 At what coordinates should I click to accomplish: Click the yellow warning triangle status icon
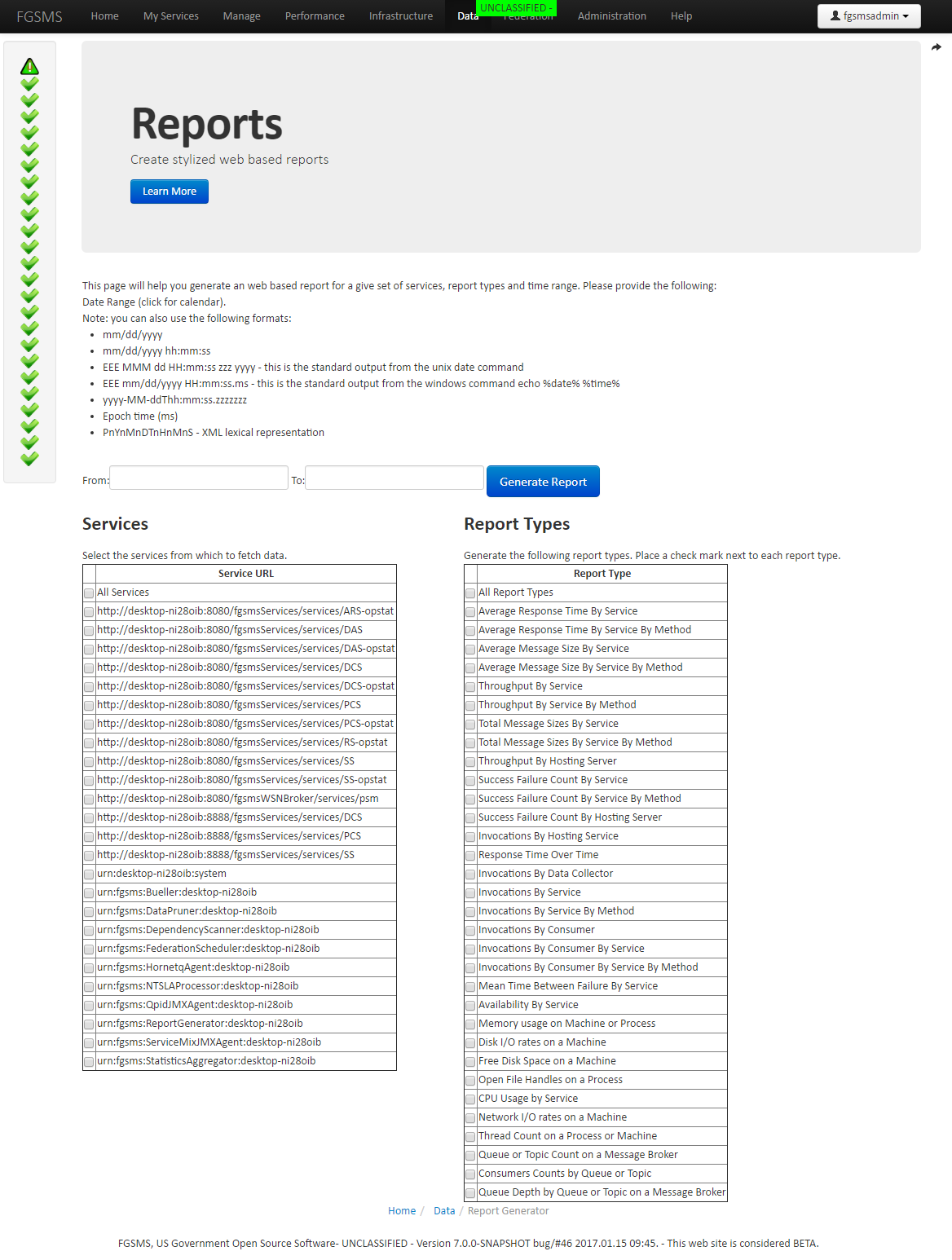point(29,66)
